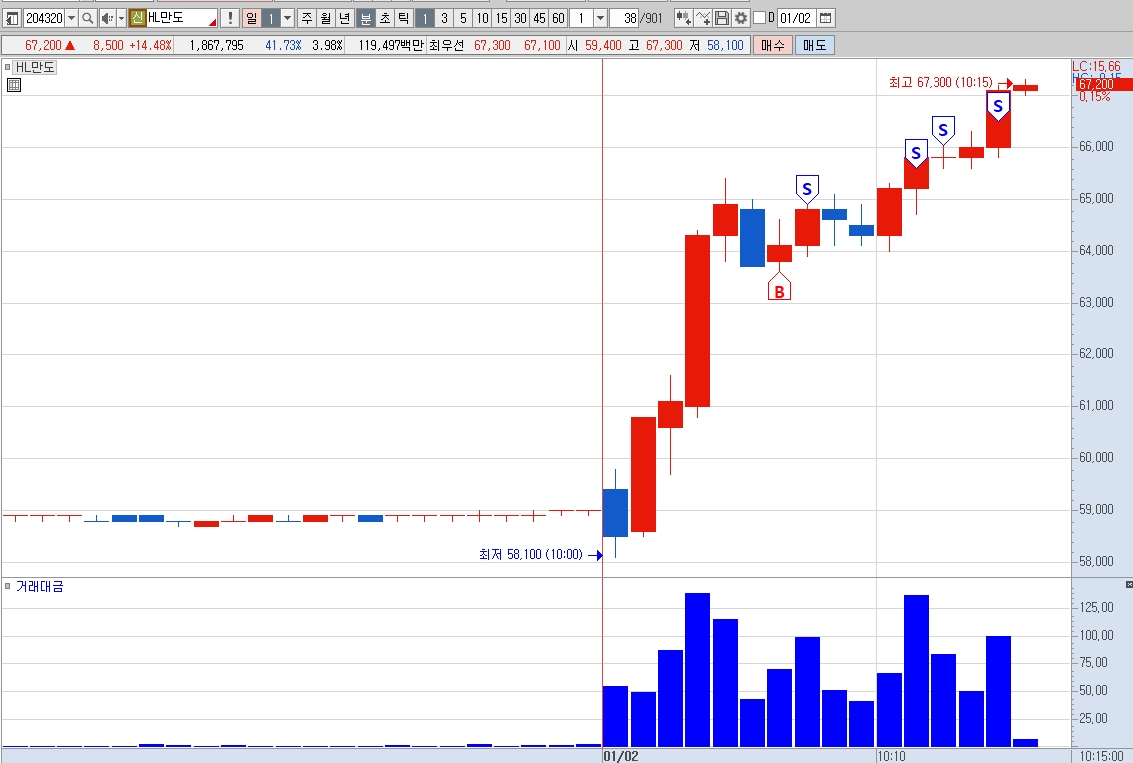
Task: Open the daily period count dropdown arrow
Action: (288, 18)
